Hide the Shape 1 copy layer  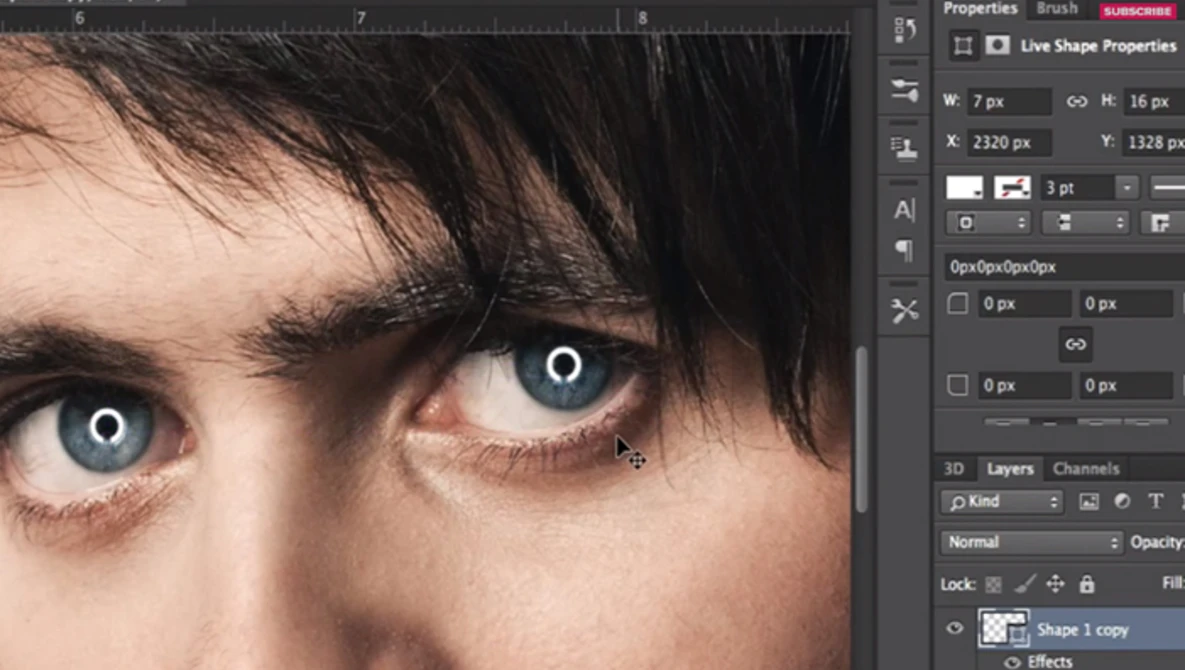(954, 628)
